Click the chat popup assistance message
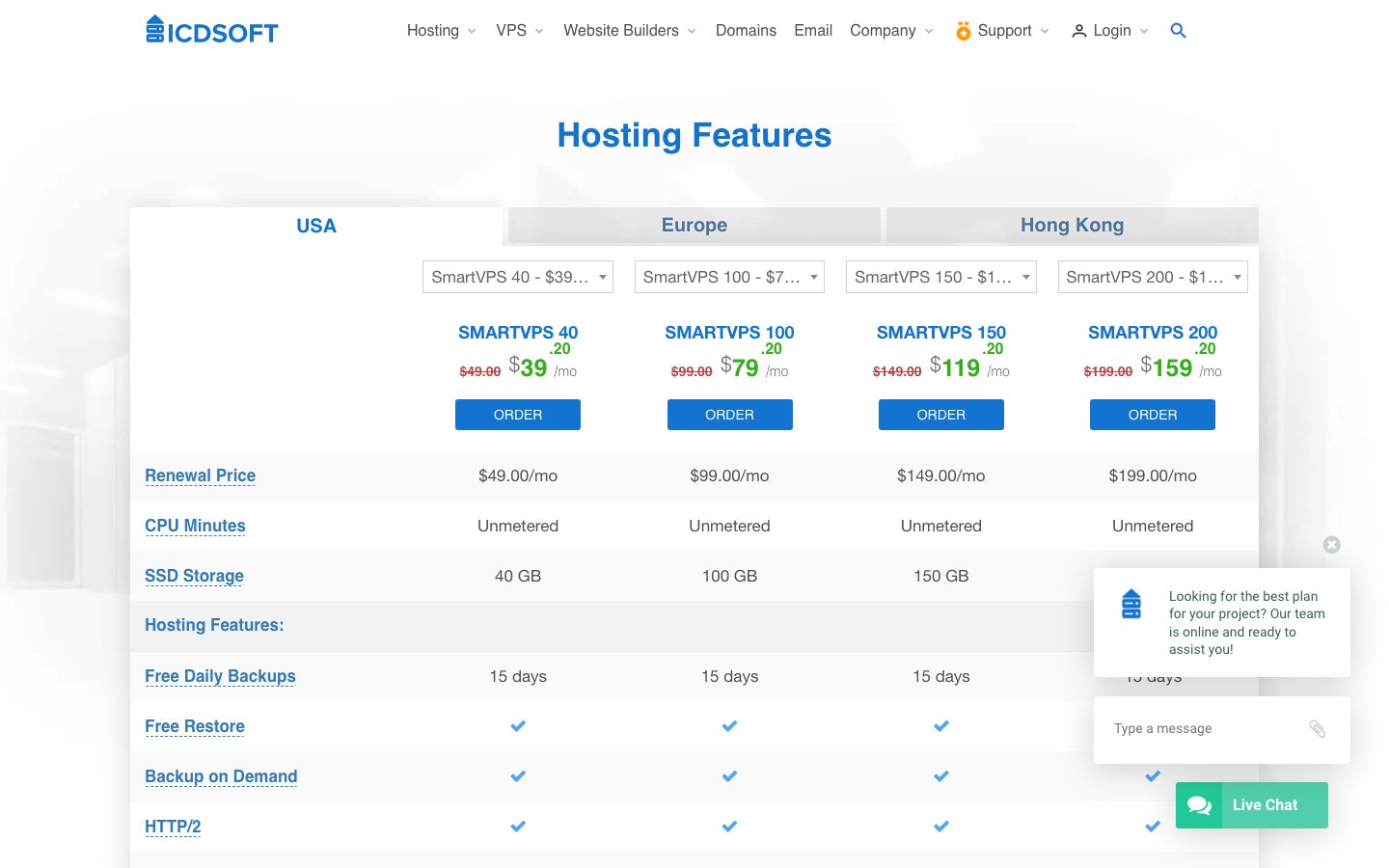 [x=1246, y=623]
